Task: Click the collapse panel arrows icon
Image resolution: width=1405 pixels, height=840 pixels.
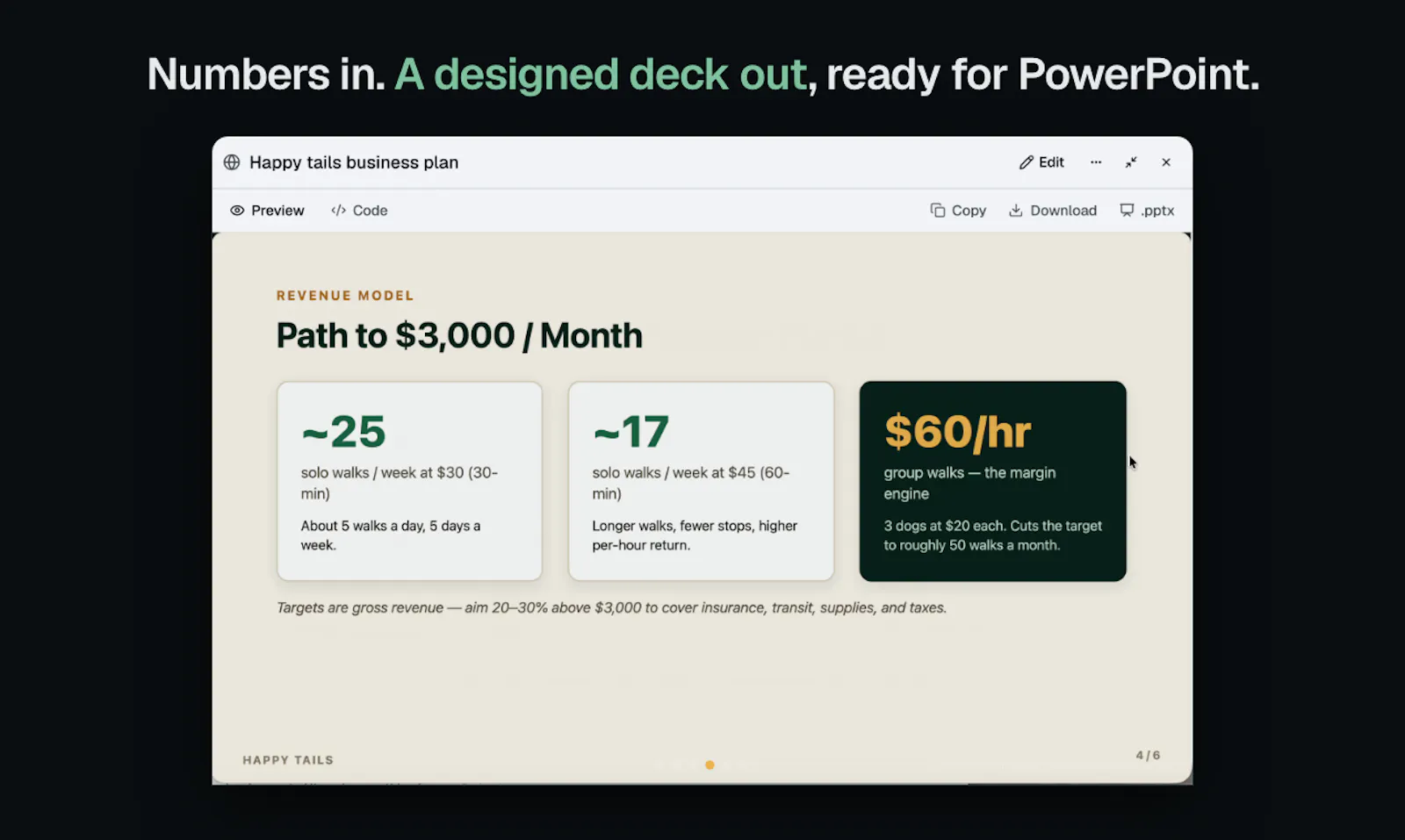Action: tap(1131, 162)
